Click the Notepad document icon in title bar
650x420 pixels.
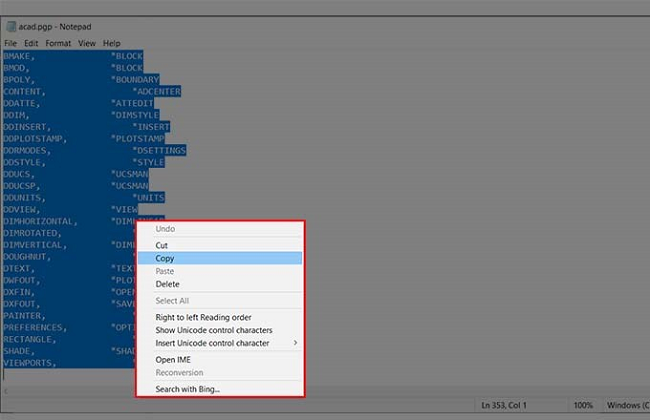point(11,27)
